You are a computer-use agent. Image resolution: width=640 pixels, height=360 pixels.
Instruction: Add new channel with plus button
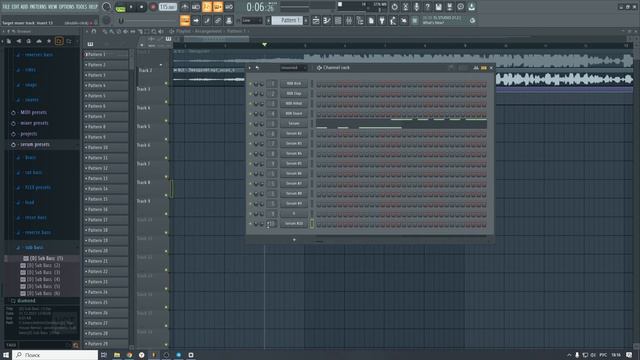coord(294,240)
